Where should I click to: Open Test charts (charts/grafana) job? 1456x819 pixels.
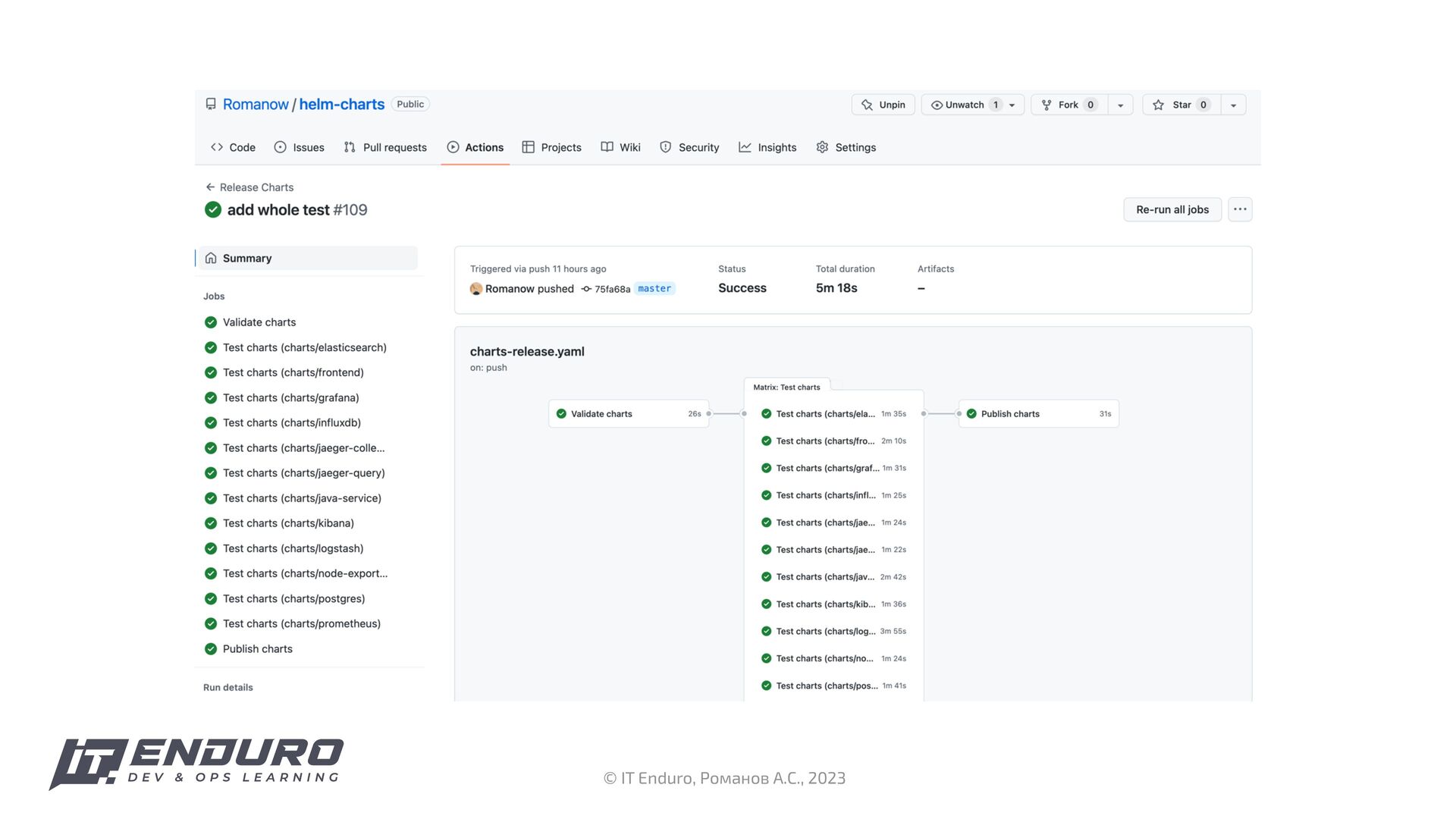click(290, 397)
